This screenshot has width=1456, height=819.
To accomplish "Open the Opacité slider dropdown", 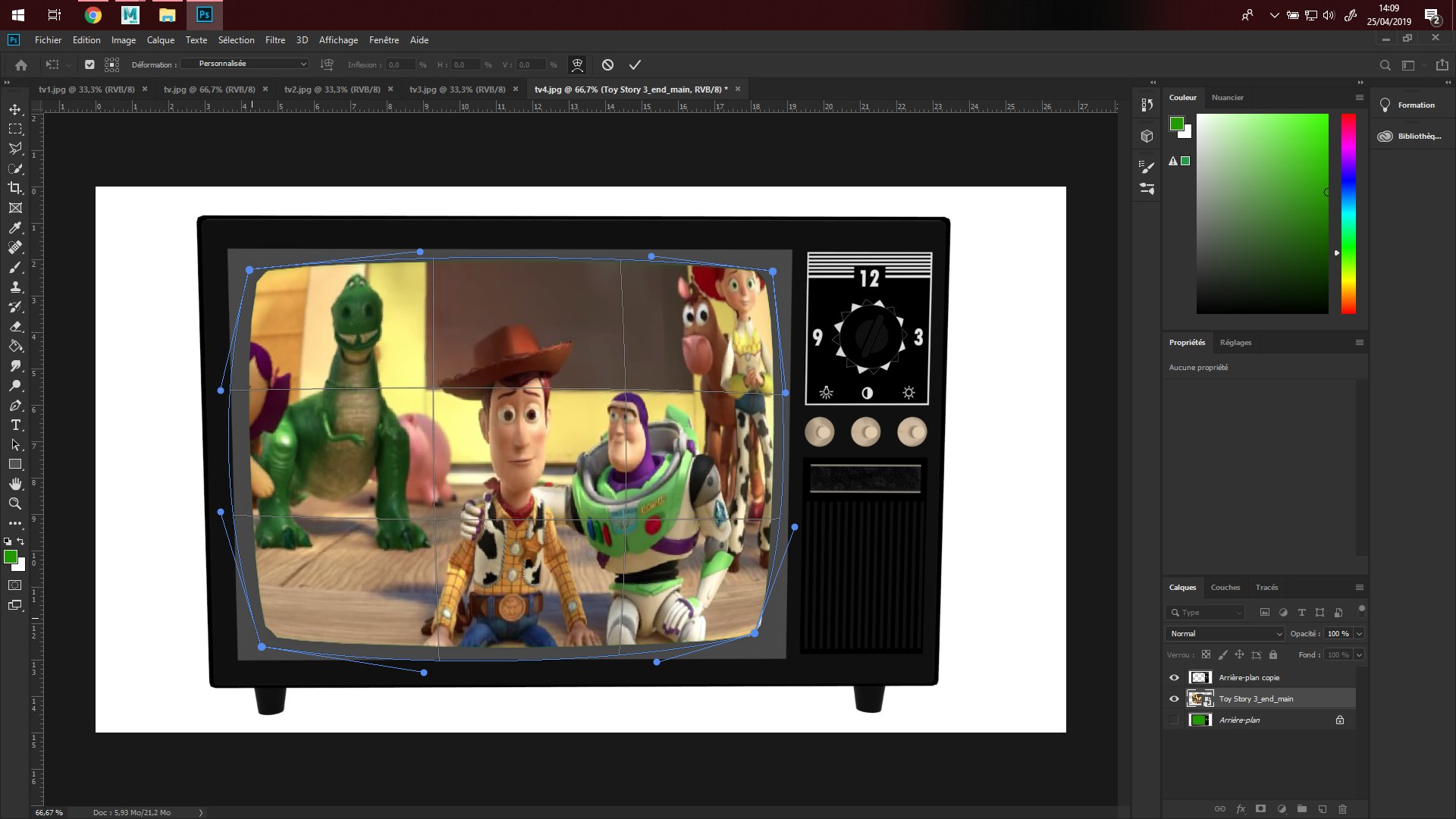I will pyautogui.click(x=1359, y=633).
